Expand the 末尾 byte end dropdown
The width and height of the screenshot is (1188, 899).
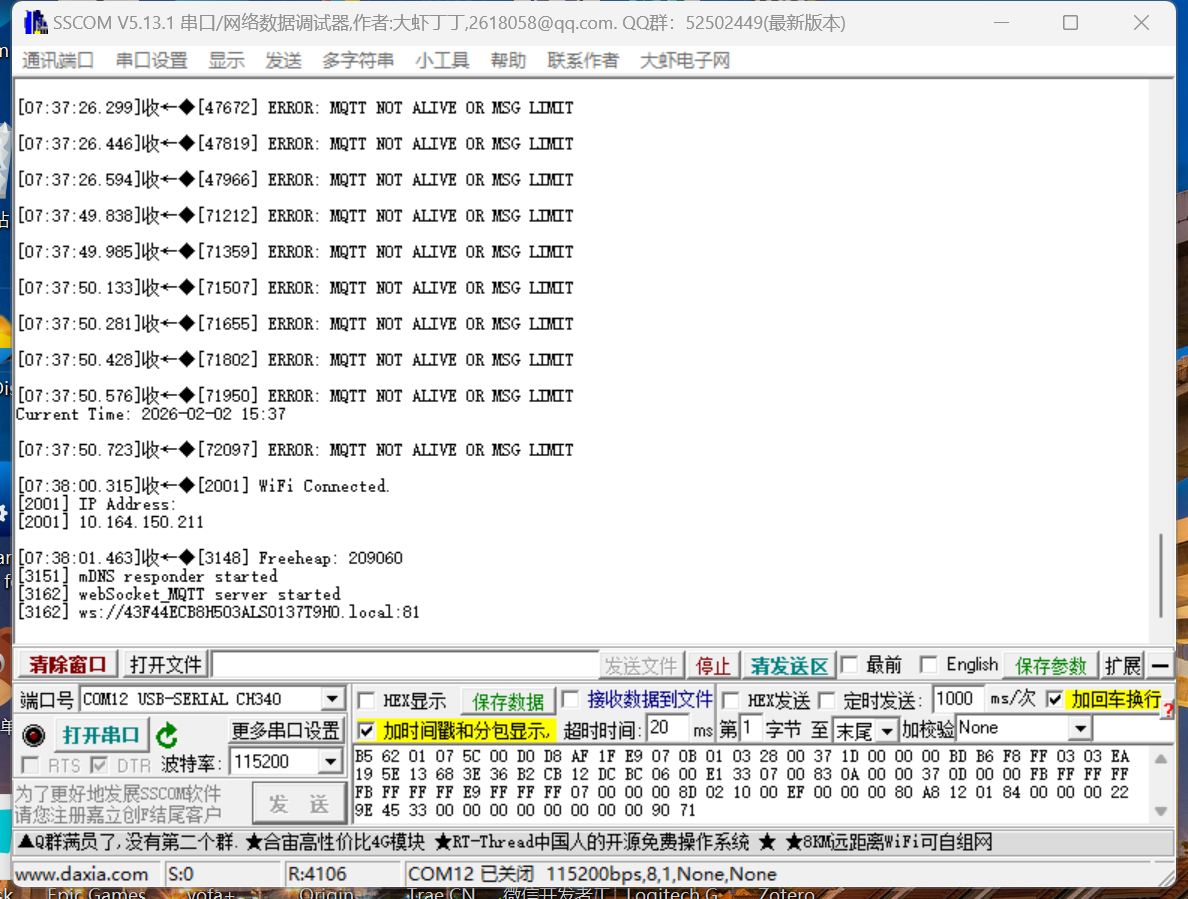pyautogui.click(x=886, y=731)
